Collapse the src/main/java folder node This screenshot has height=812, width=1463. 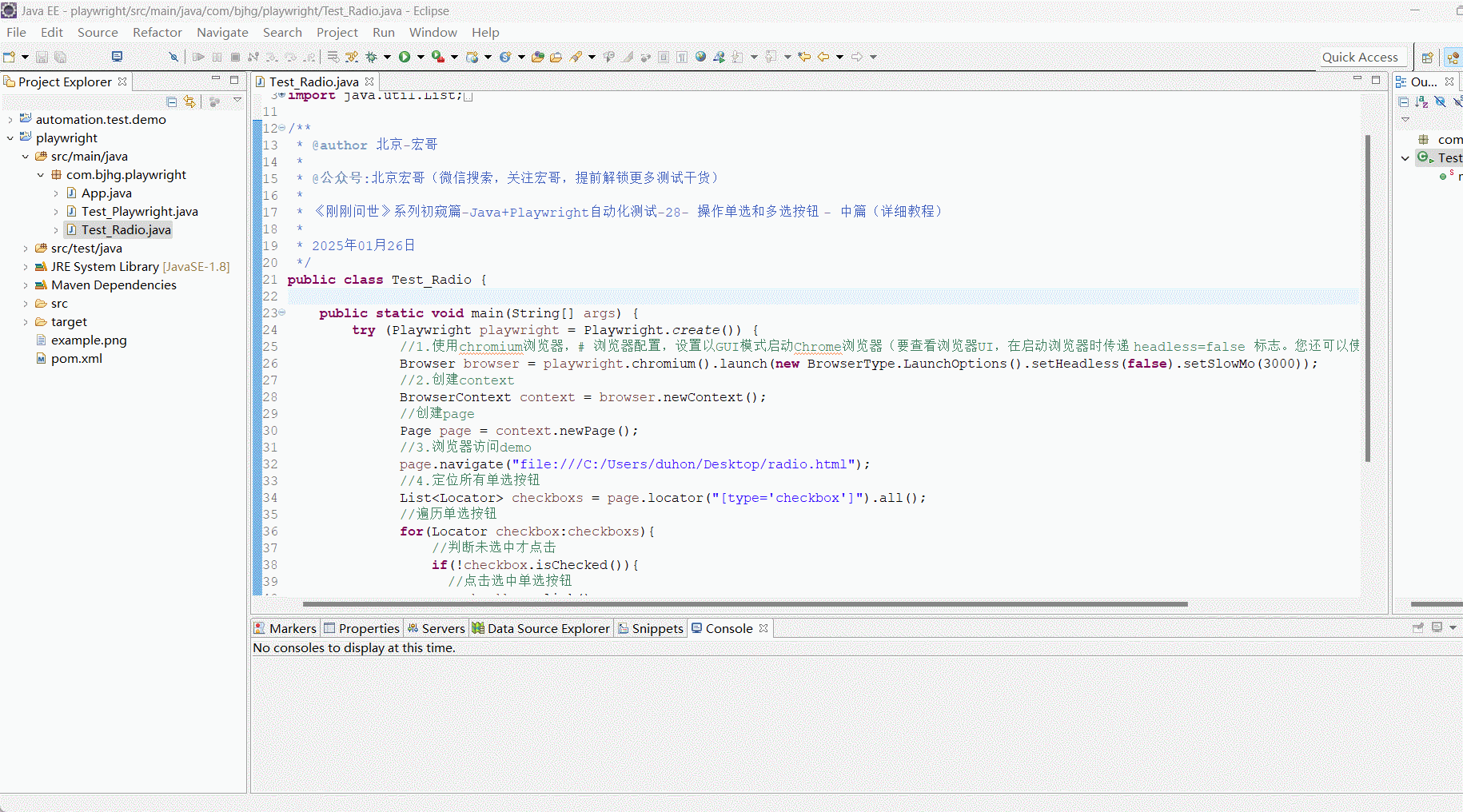point(25,157)
